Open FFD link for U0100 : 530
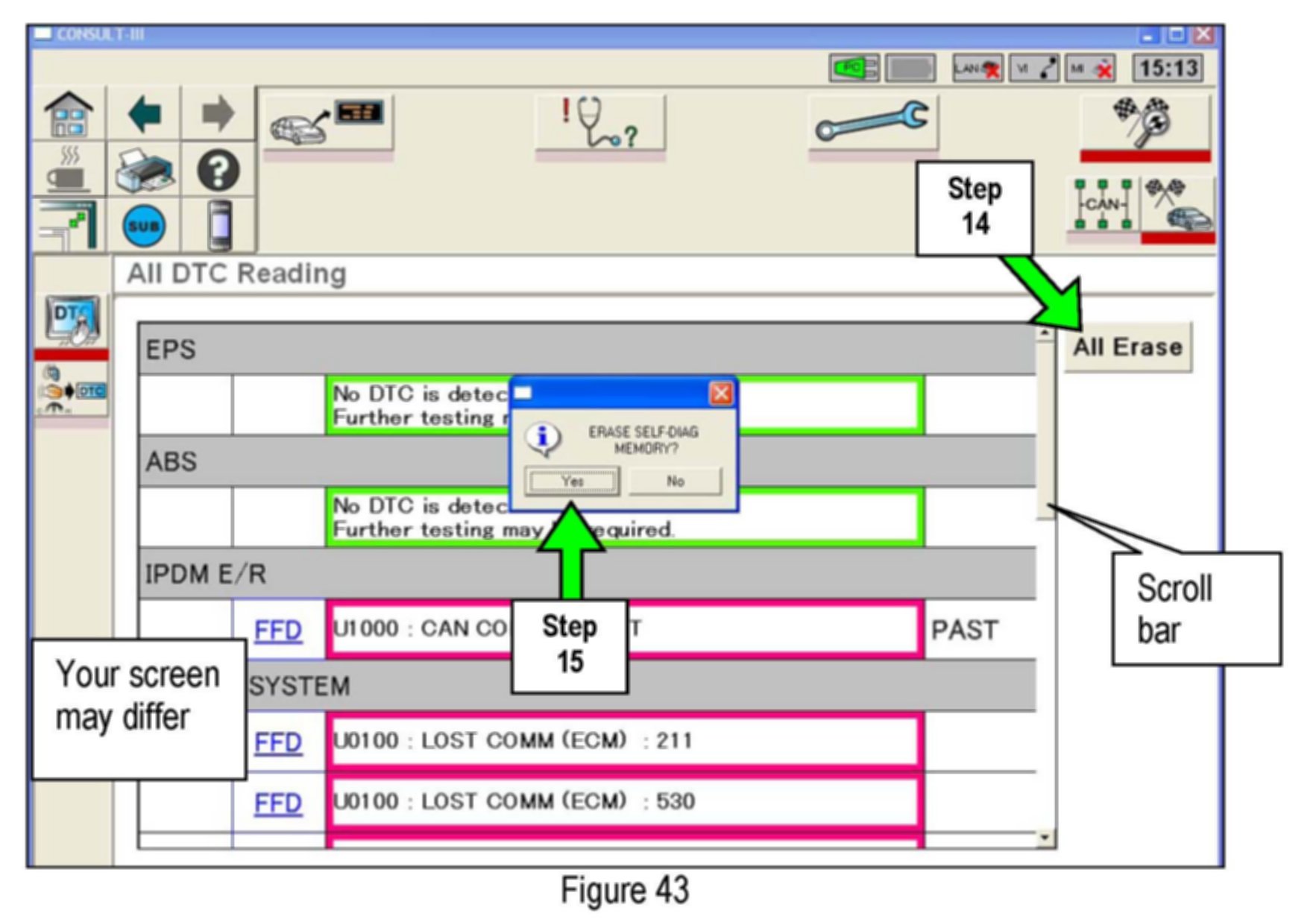 tap(278, 803)
